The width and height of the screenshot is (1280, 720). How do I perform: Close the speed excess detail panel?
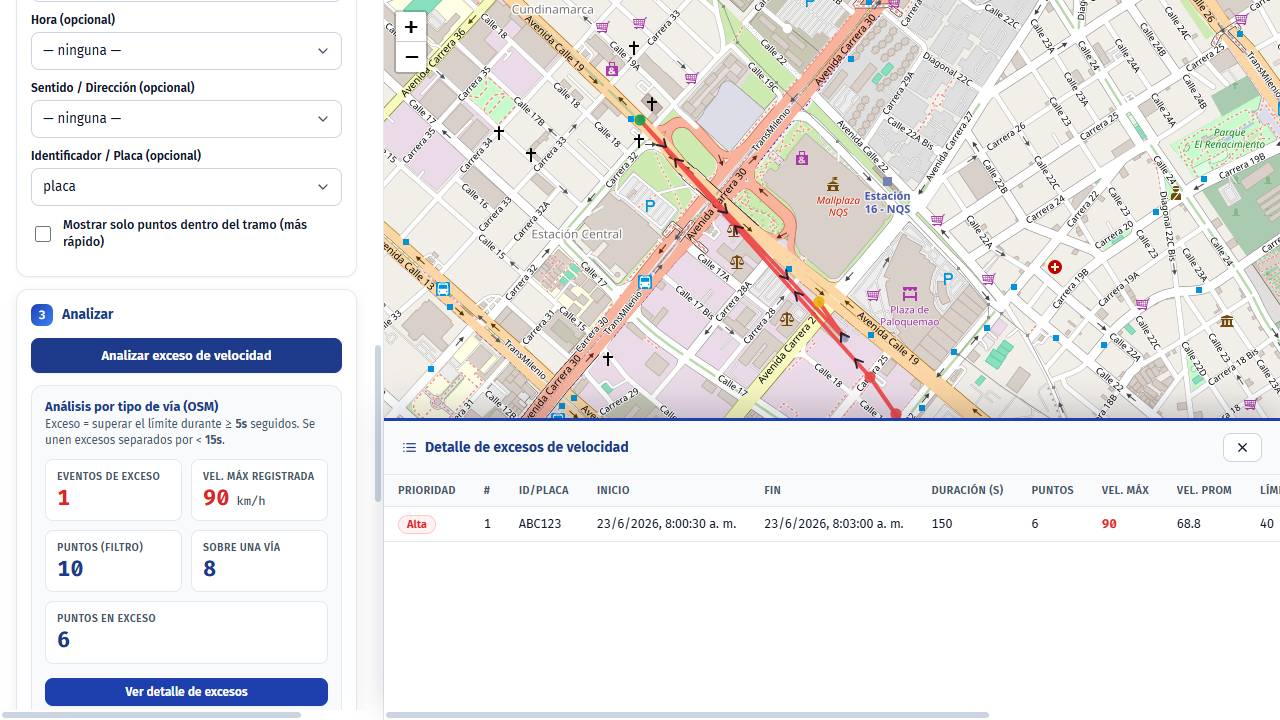point(1242,447)
